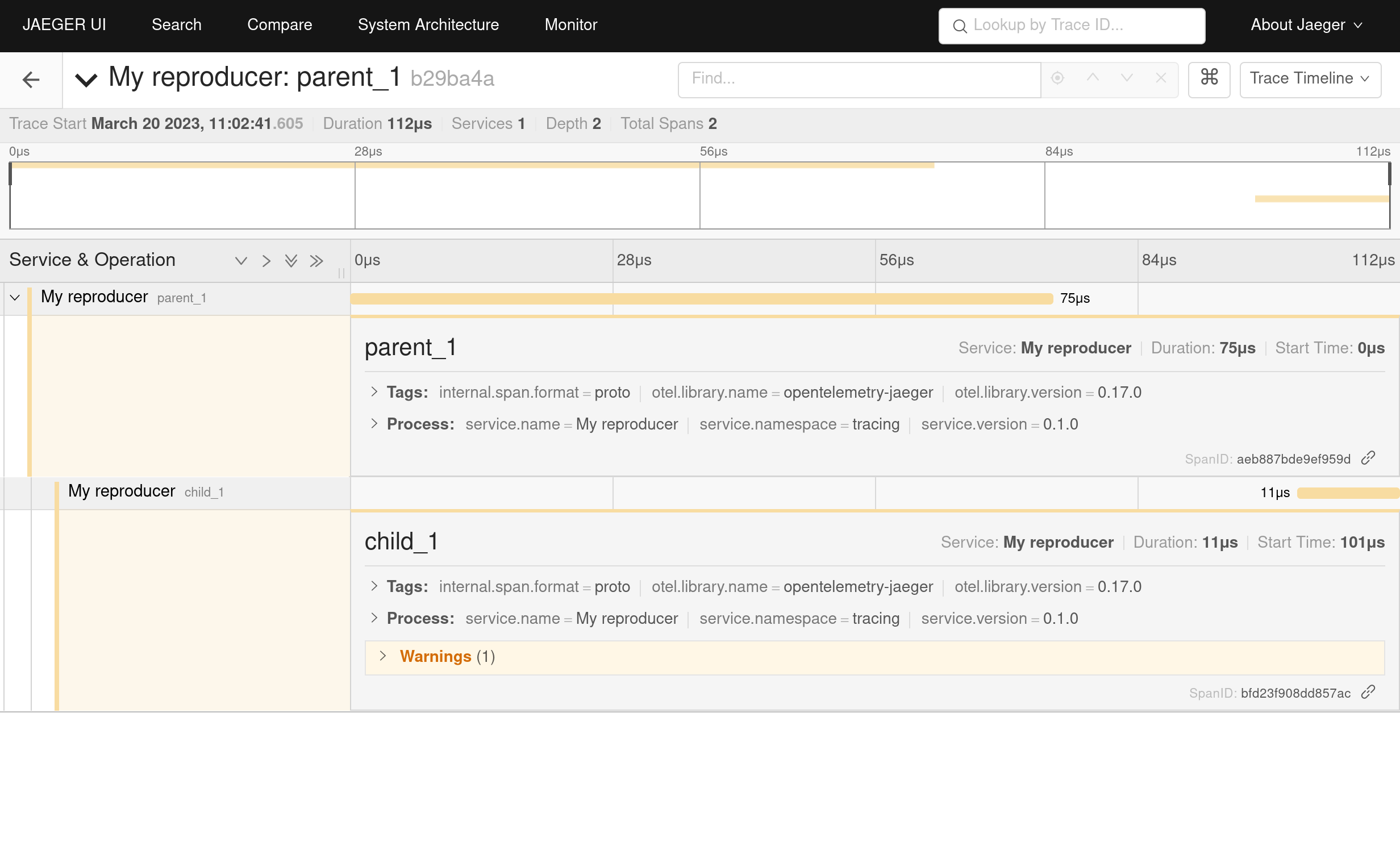The height and width of the screenshot is (842, 1400).
Task: Click the keyboard shortcuts icon near Trace Timeline
Action: (x=1209, y=80)
